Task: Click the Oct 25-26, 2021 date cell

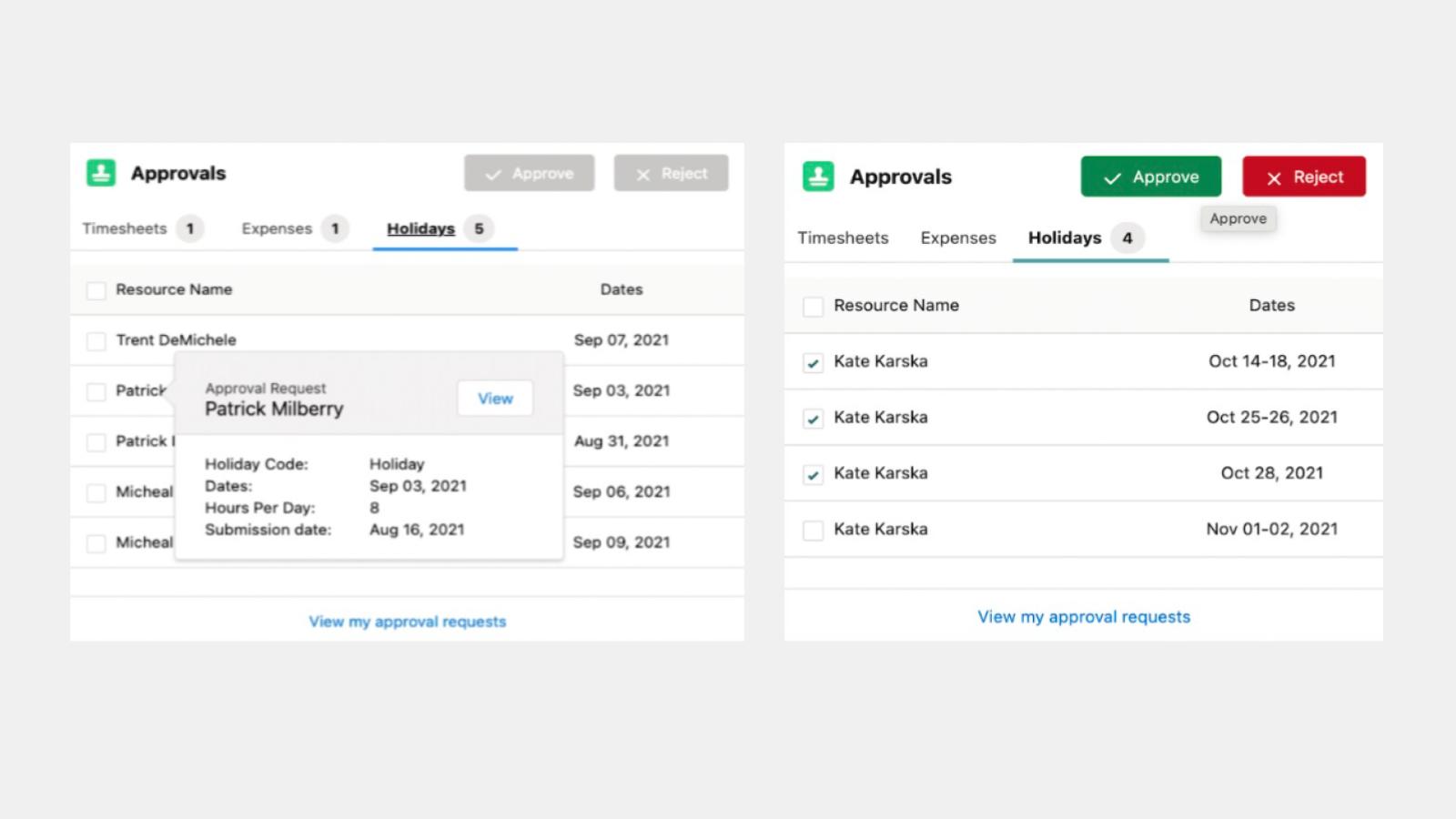Action: tap(1271, 418)
